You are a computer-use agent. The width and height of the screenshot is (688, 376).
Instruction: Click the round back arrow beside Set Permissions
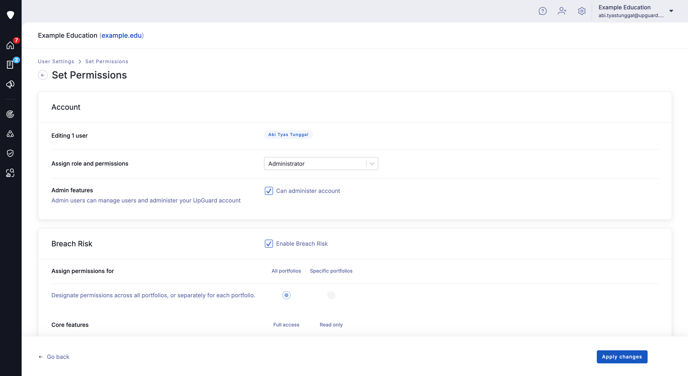[43, 75]
